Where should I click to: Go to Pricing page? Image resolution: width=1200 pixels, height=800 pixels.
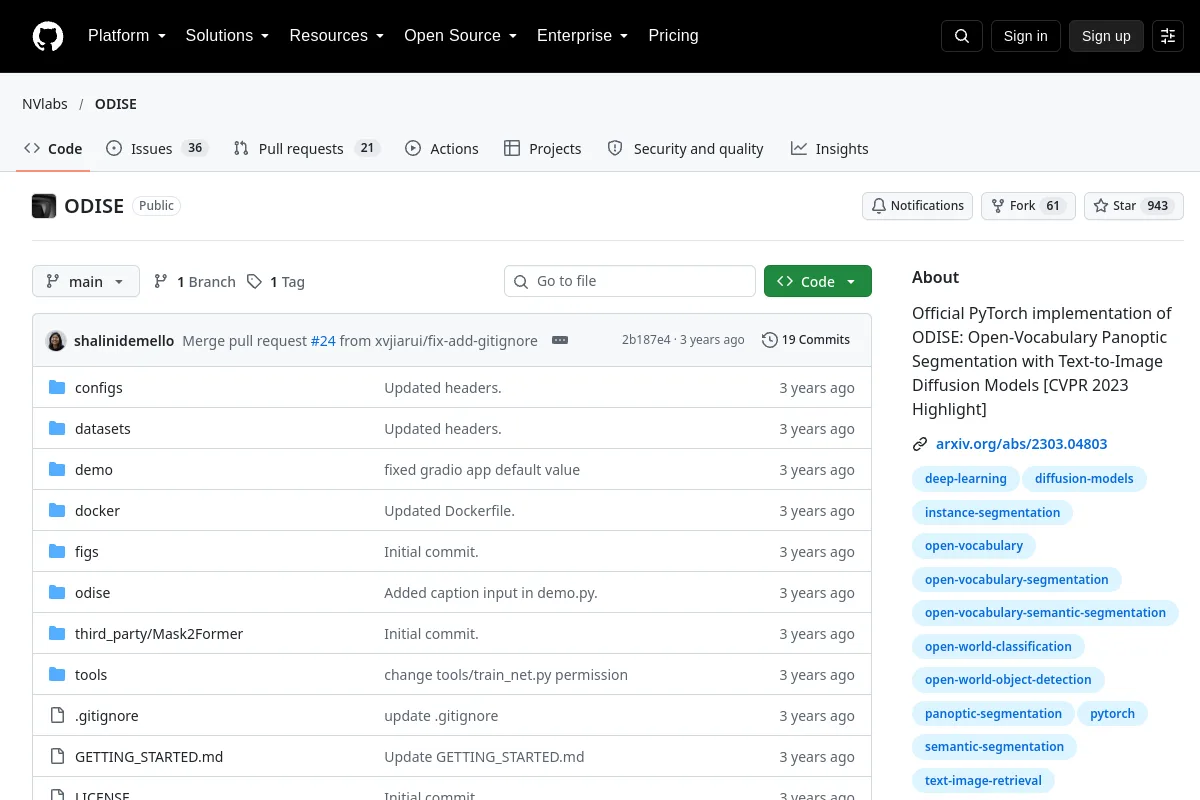673,36
